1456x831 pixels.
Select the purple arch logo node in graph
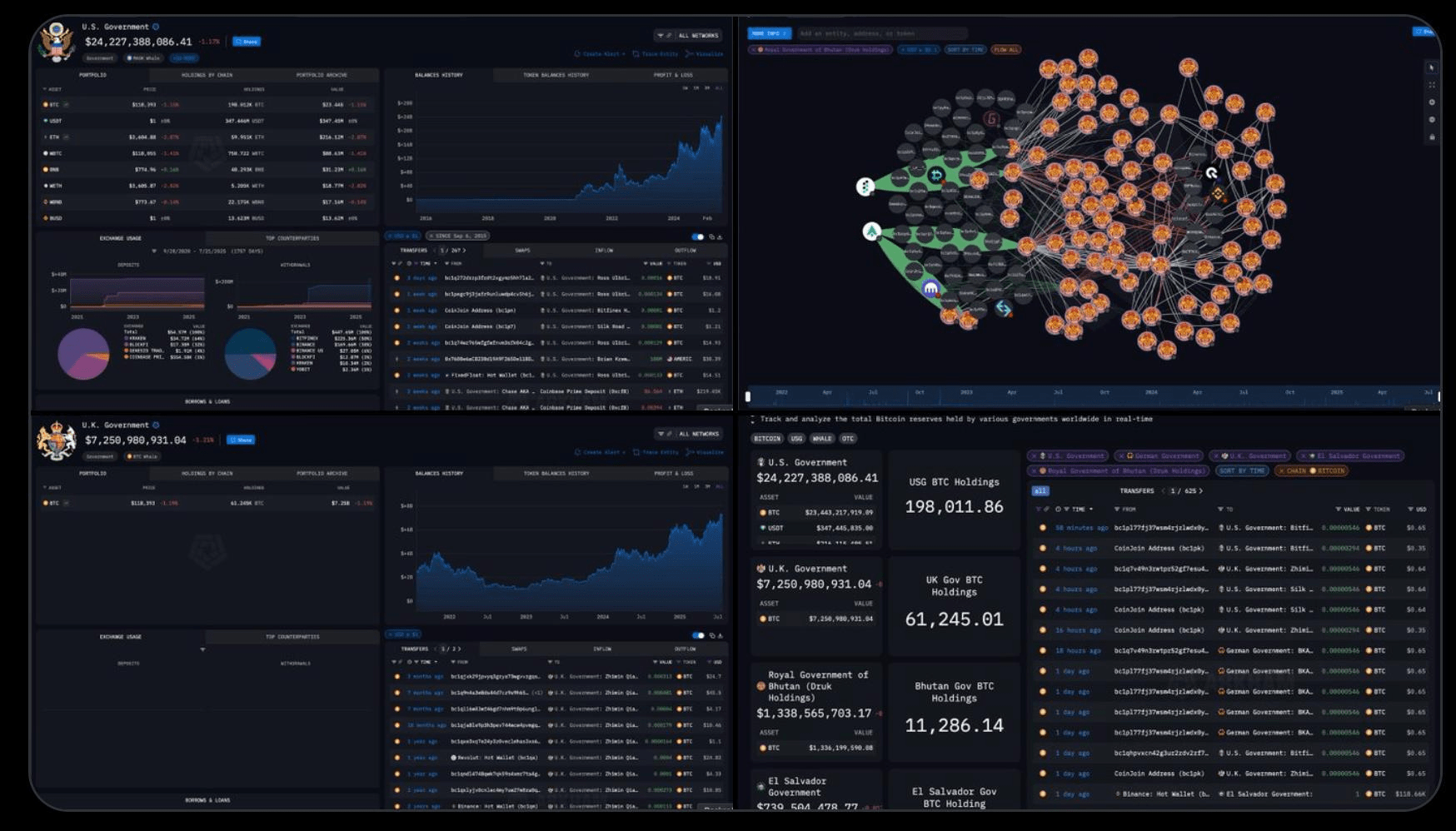pos(931,289)
